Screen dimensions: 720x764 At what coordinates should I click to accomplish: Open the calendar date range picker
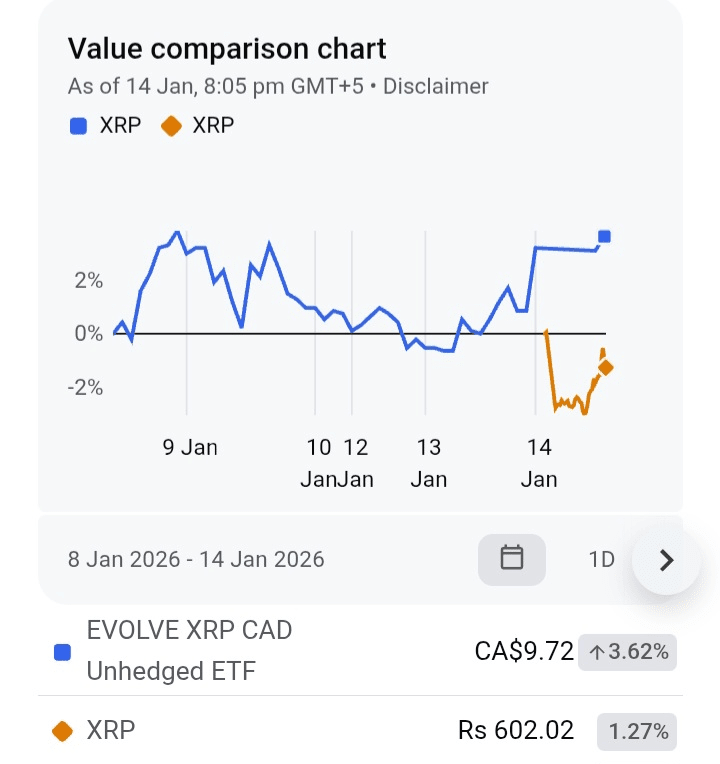click(x=512, y=558)
